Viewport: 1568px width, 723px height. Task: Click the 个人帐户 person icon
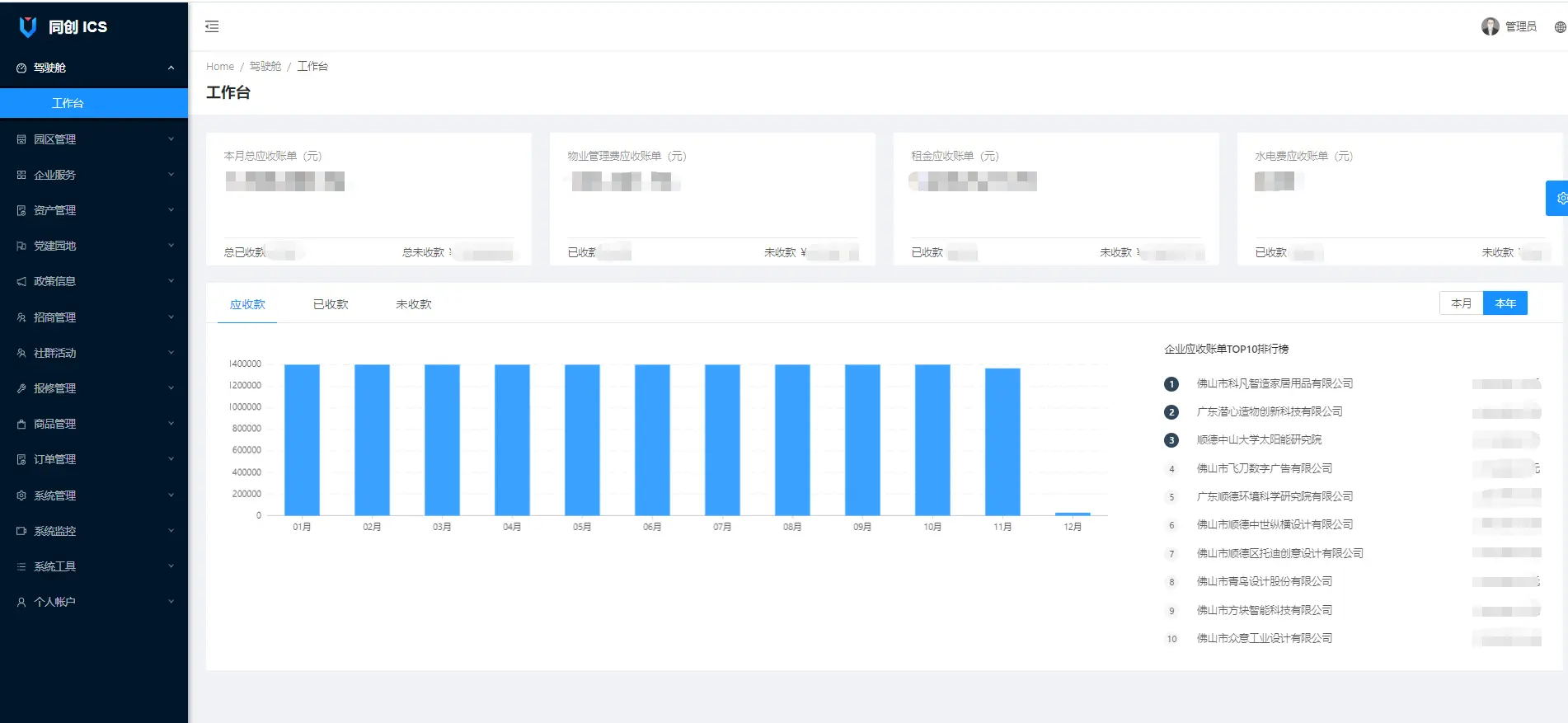(x=21, y=602)
